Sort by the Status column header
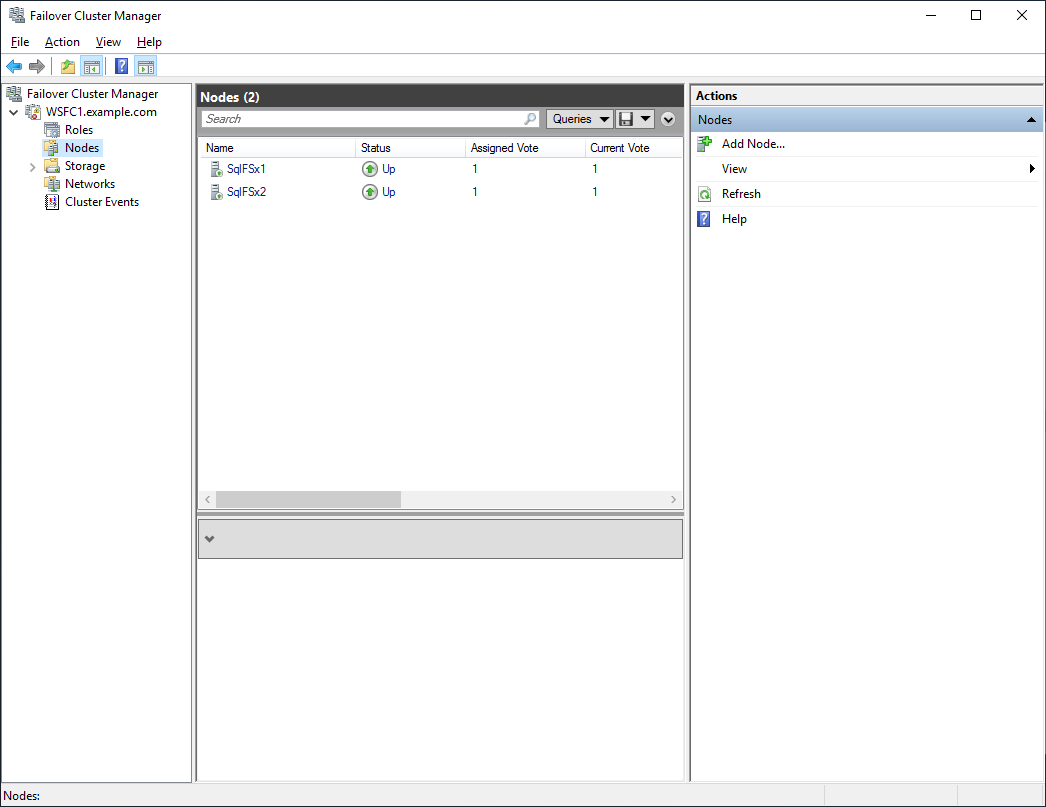The image size is (1046, 807). tap(410, 148)
